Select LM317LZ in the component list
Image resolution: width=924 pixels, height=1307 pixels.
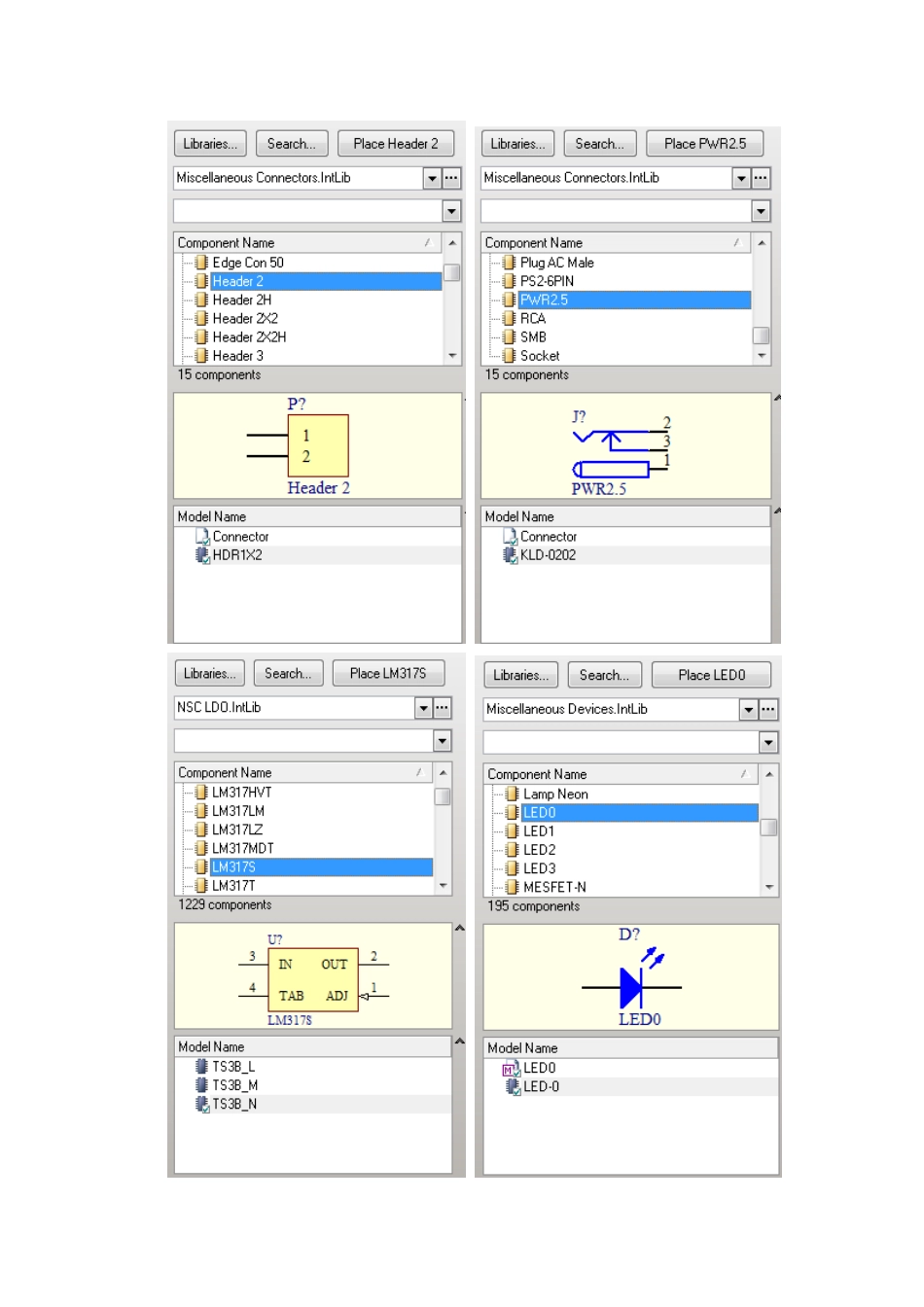coord(237,830)
